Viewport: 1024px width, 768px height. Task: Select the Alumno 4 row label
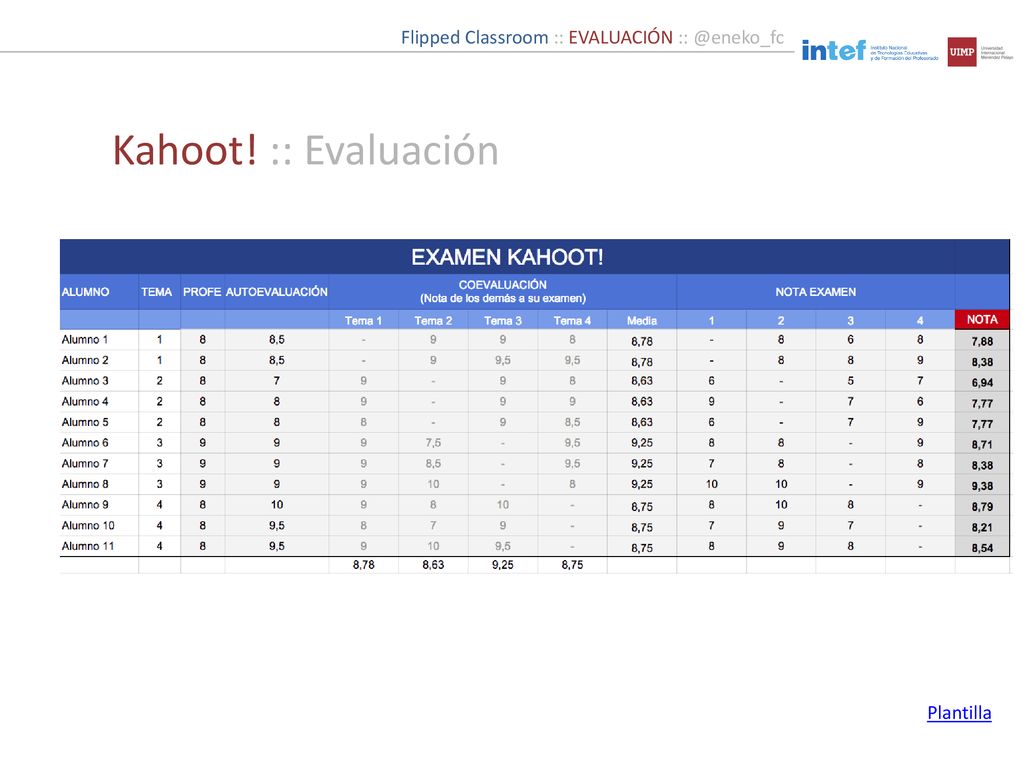(85, 402)
